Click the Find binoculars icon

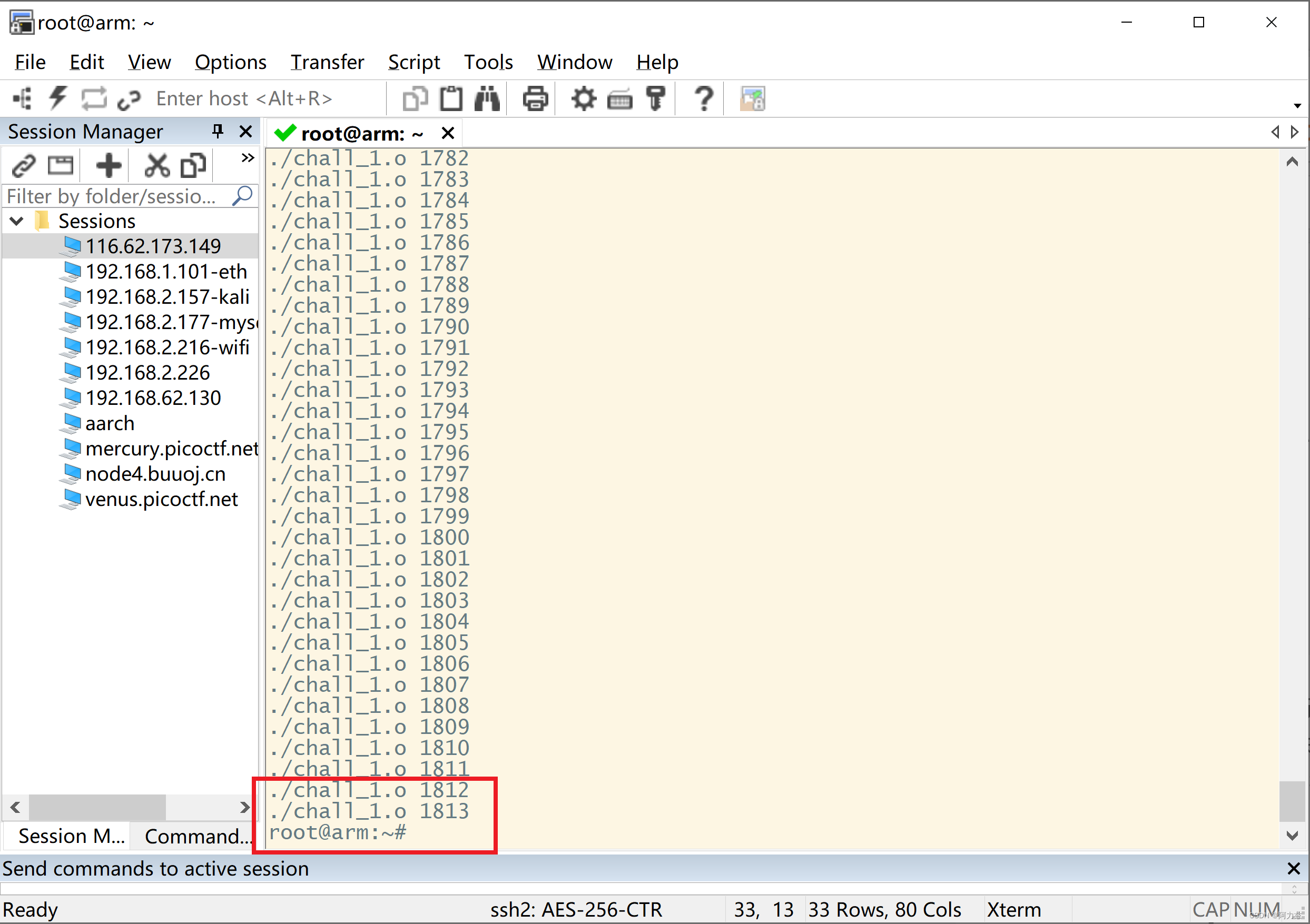487,98
